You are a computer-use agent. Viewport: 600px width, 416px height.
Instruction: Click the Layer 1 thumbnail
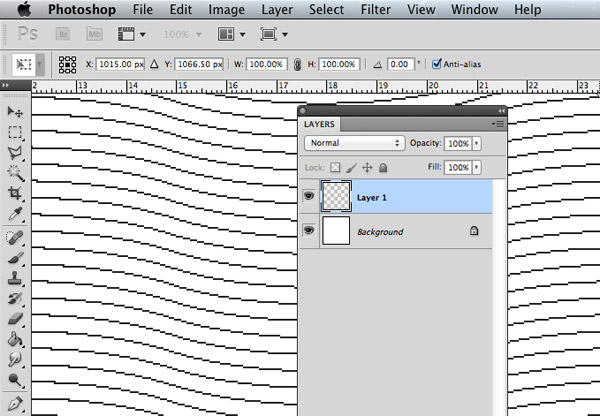335,197
